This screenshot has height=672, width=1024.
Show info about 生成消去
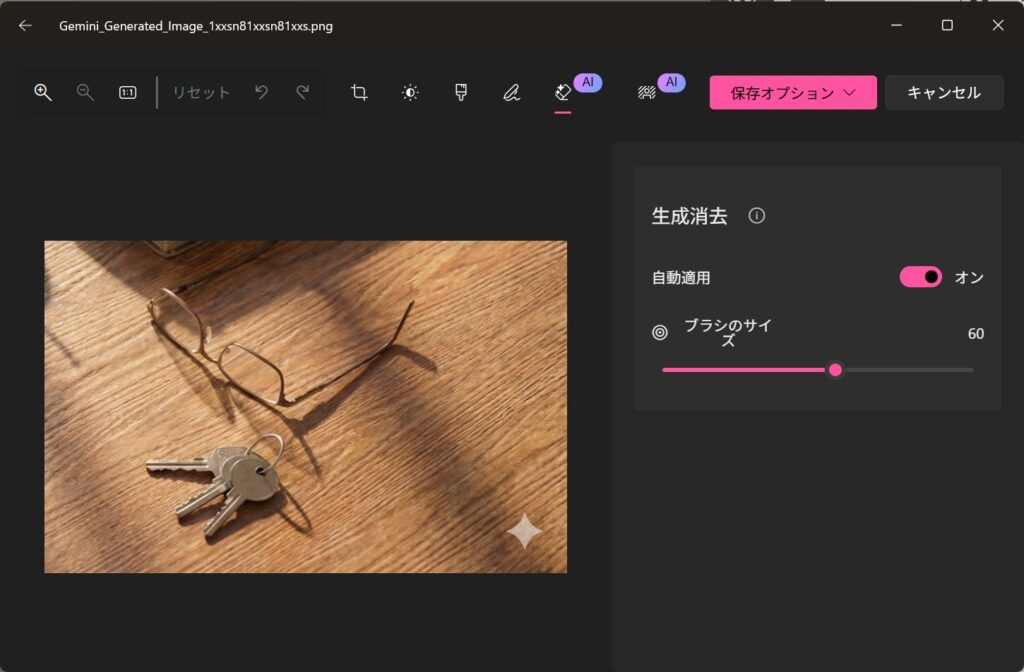click(757, 216)
